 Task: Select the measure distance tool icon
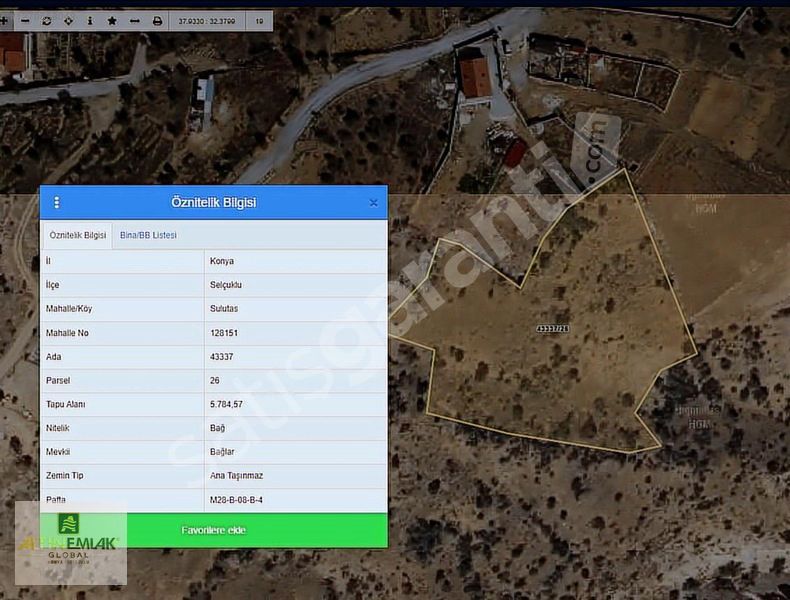coord(134,20)
